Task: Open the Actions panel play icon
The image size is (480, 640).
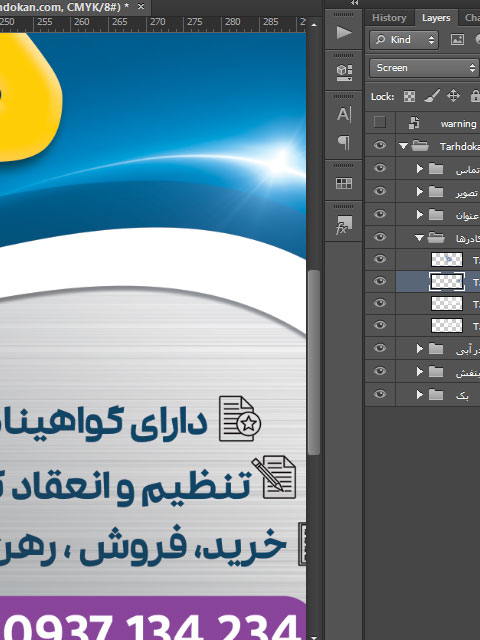Action: pyautogui.click(x=344, y=33)
